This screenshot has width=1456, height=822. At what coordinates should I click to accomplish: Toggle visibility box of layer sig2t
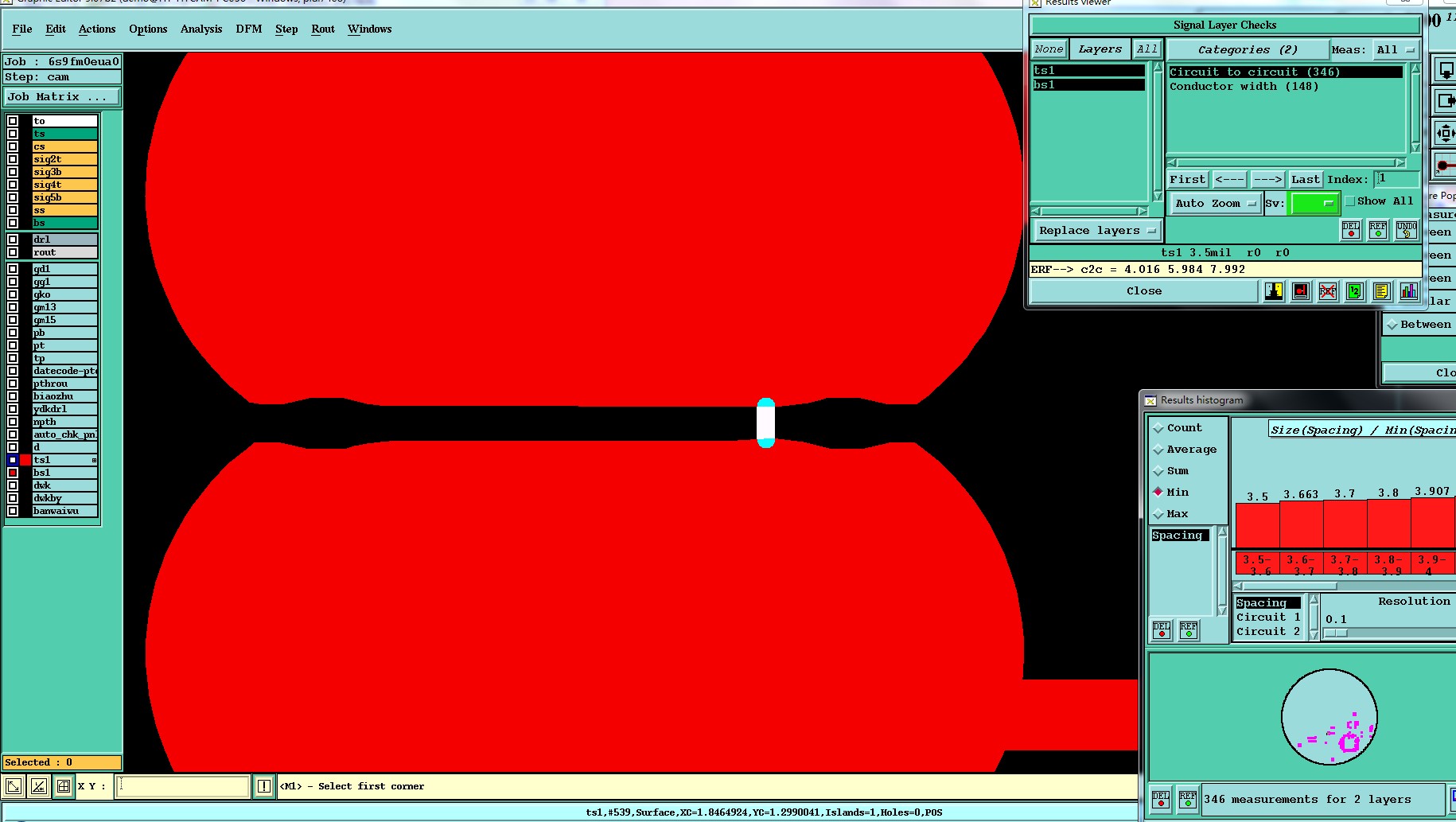[x=13, y=159]
